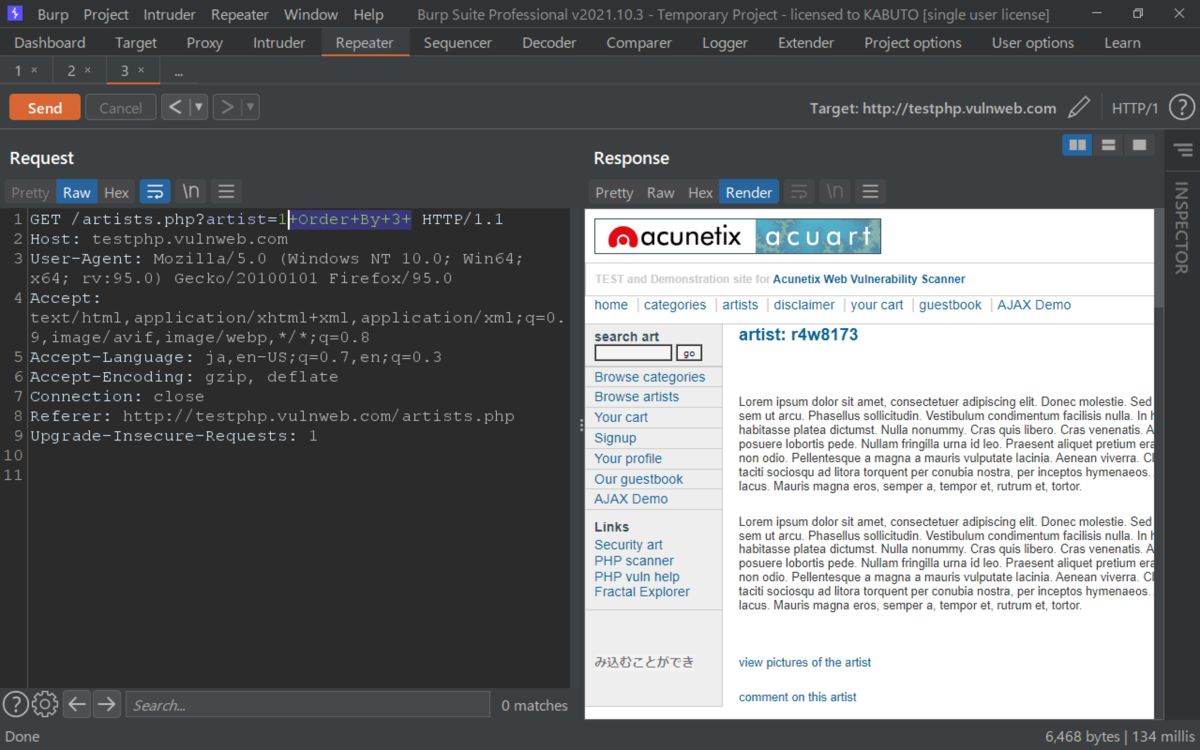Switch to Comparer tab
The image size is (1200, 750).
tap(639, 43)
